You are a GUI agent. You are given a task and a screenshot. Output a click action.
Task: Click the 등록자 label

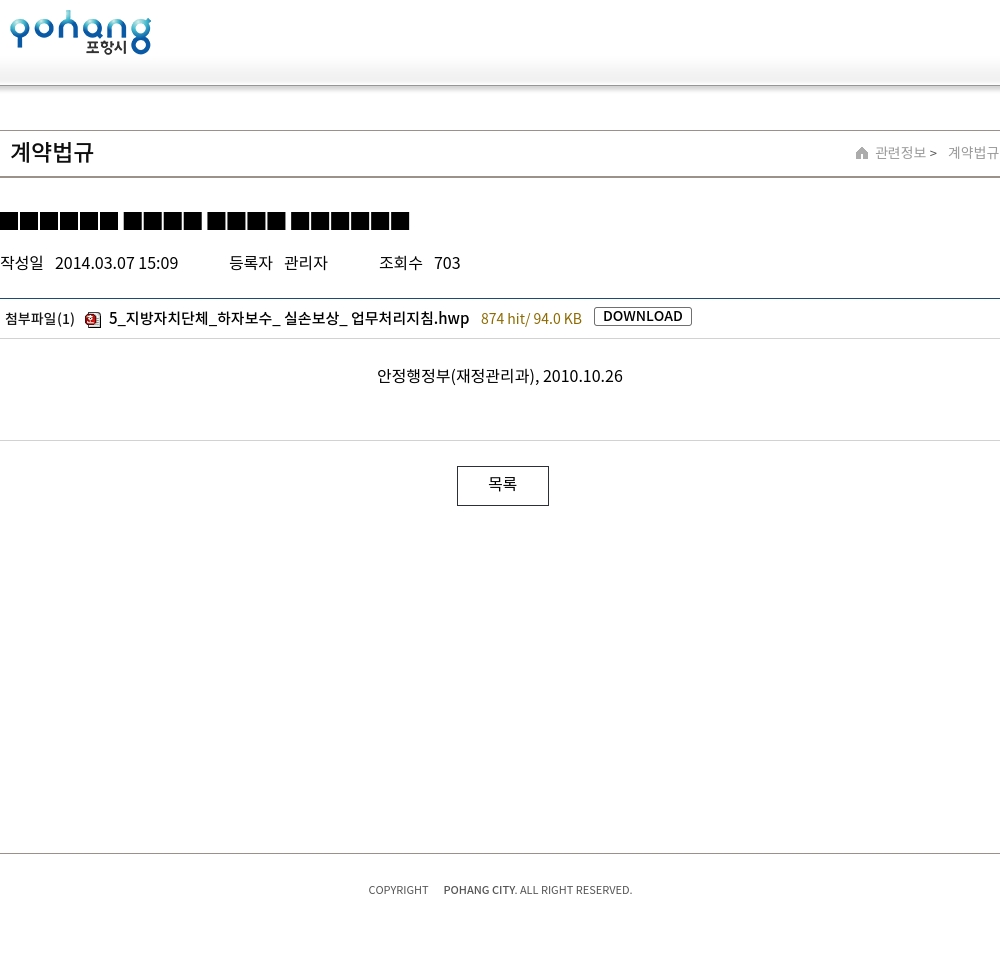[x=250, y=263]
